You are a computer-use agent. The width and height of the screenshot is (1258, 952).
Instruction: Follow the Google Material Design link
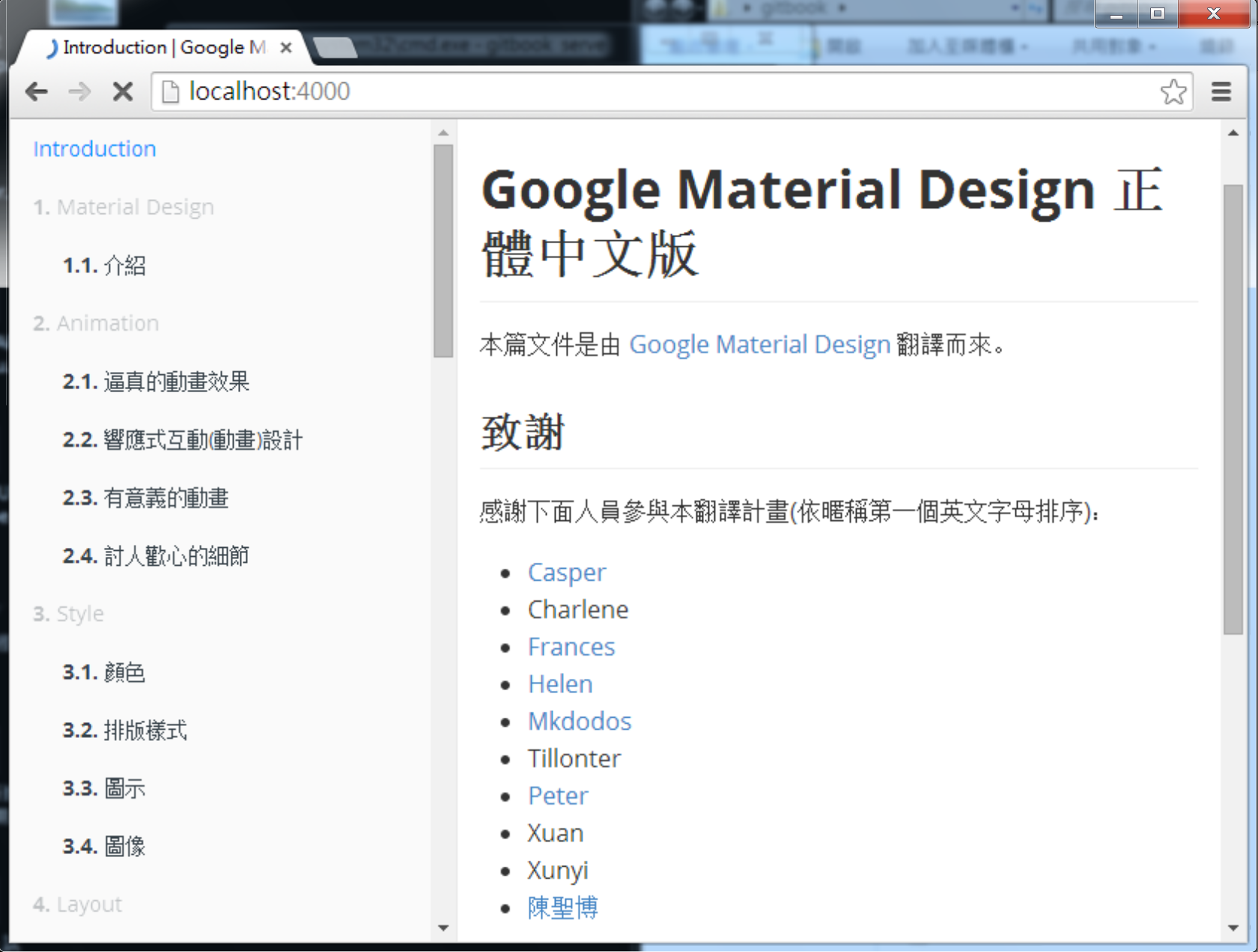coord(759,345)
